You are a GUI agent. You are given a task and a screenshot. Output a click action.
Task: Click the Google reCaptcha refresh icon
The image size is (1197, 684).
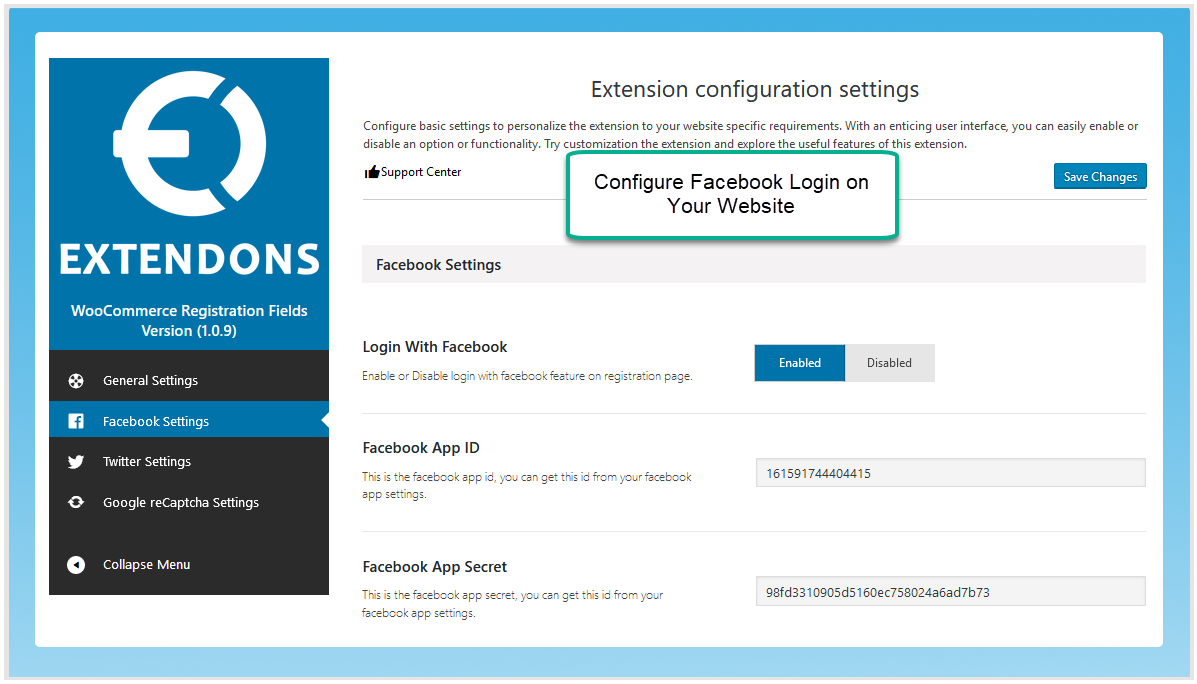click(76, 502)
